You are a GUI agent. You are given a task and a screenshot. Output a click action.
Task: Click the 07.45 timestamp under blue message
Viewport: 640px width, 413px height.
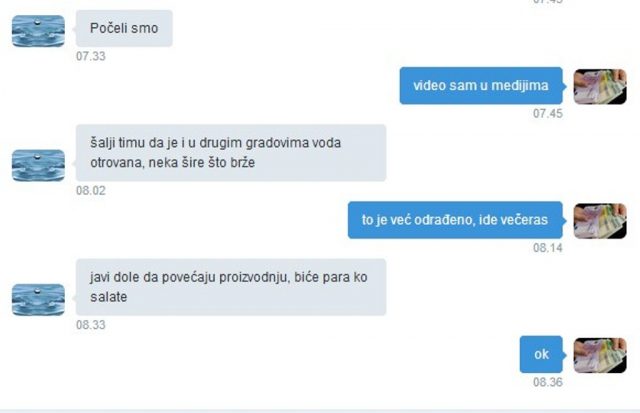click(548, 113)
